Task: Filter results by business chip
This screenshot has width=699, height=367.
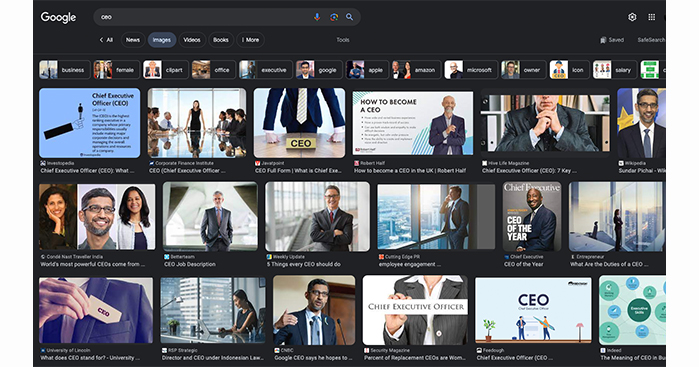Action: 65,70
